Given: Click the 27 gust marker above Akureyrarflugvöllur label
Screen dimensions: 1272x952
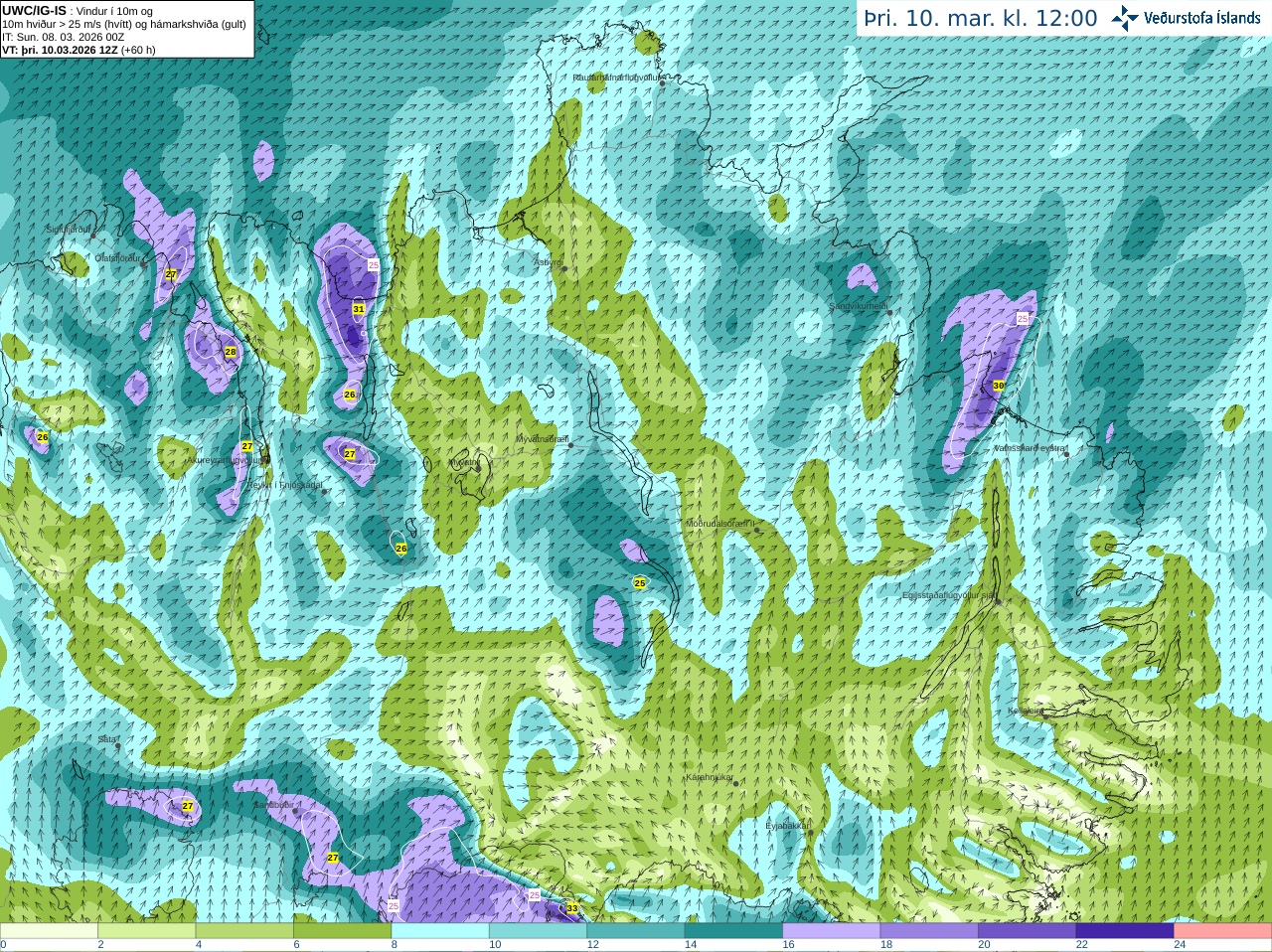Looking at the screenshot, I should pyautogui.click(x=247, y=447).
